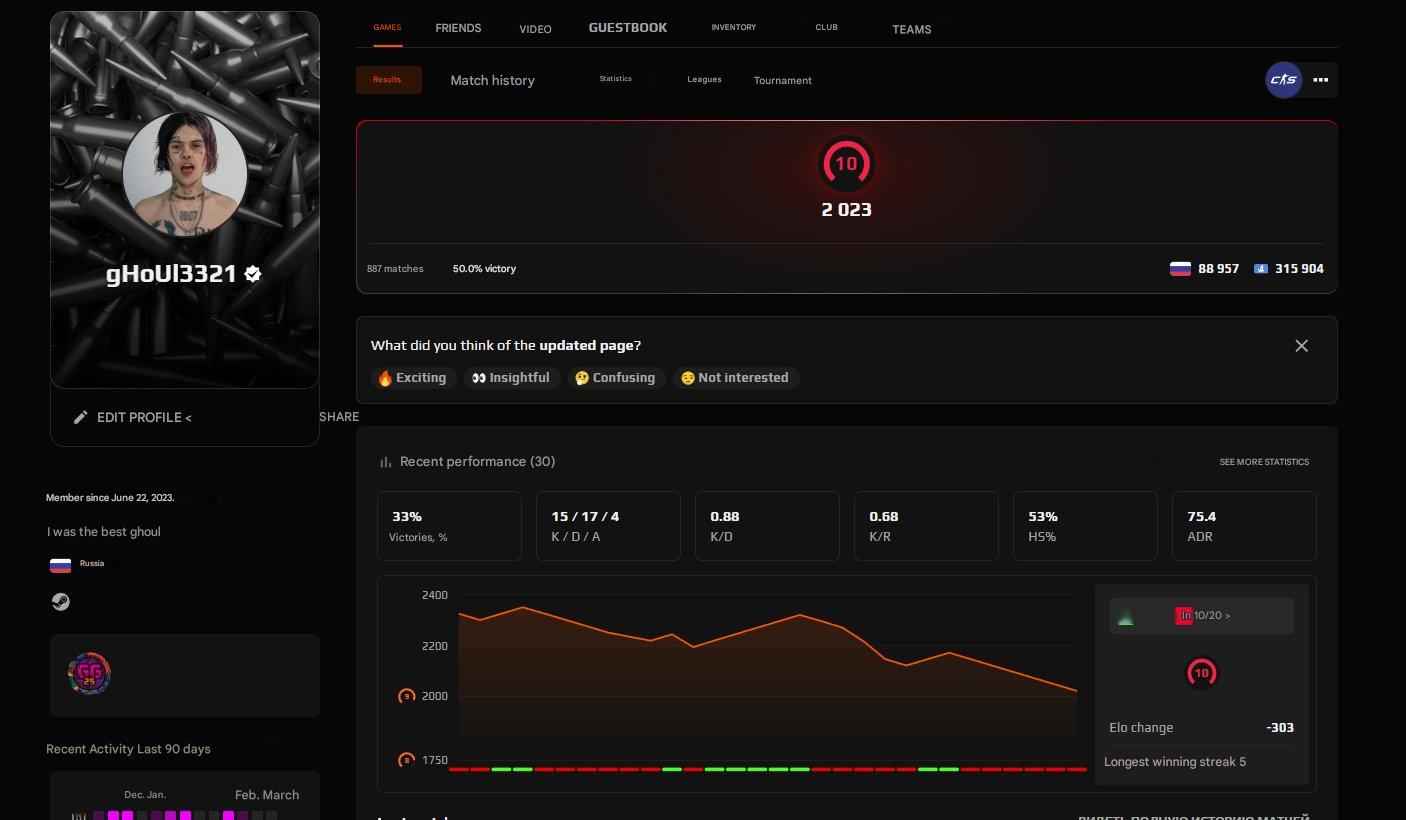1406x820 pixels.
Task: Select the CS2 game icon
Action: tap(1284, 80)
